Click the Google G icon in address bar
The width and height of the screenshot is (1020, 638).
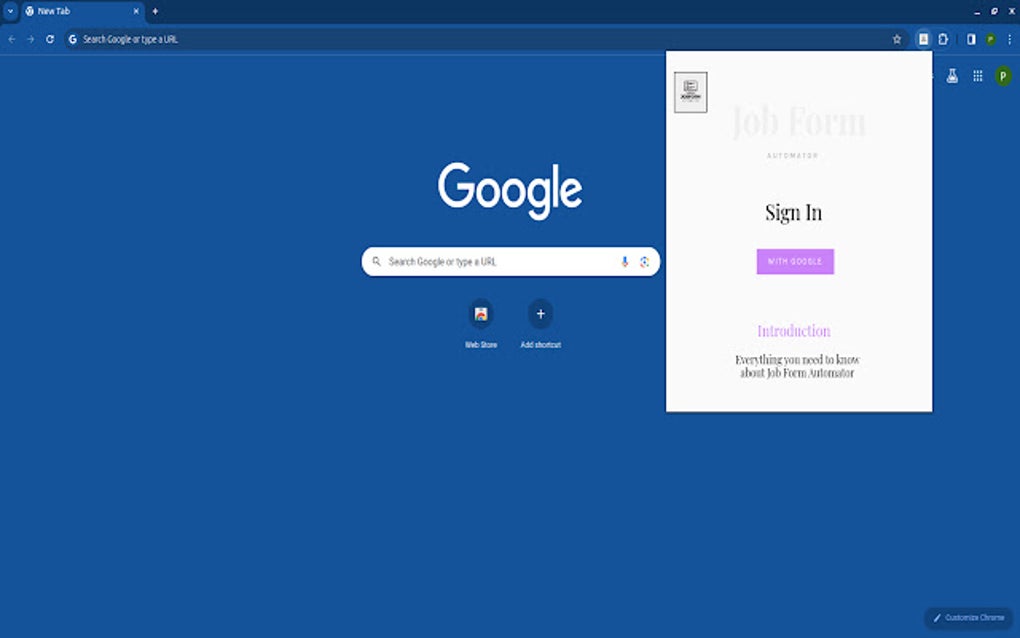click(x=73, y=39)
